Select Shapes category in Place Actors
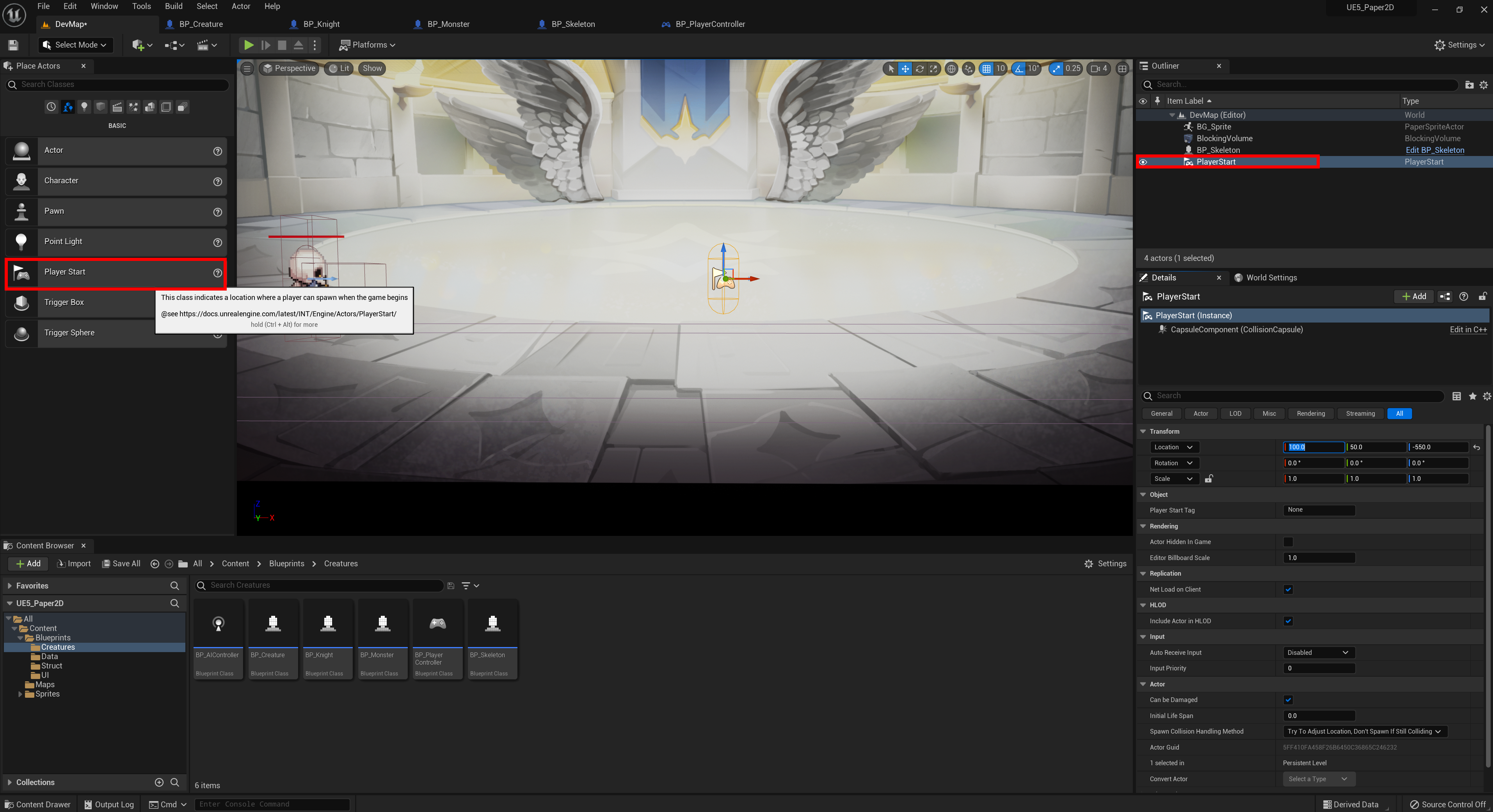 pos(100,107)
